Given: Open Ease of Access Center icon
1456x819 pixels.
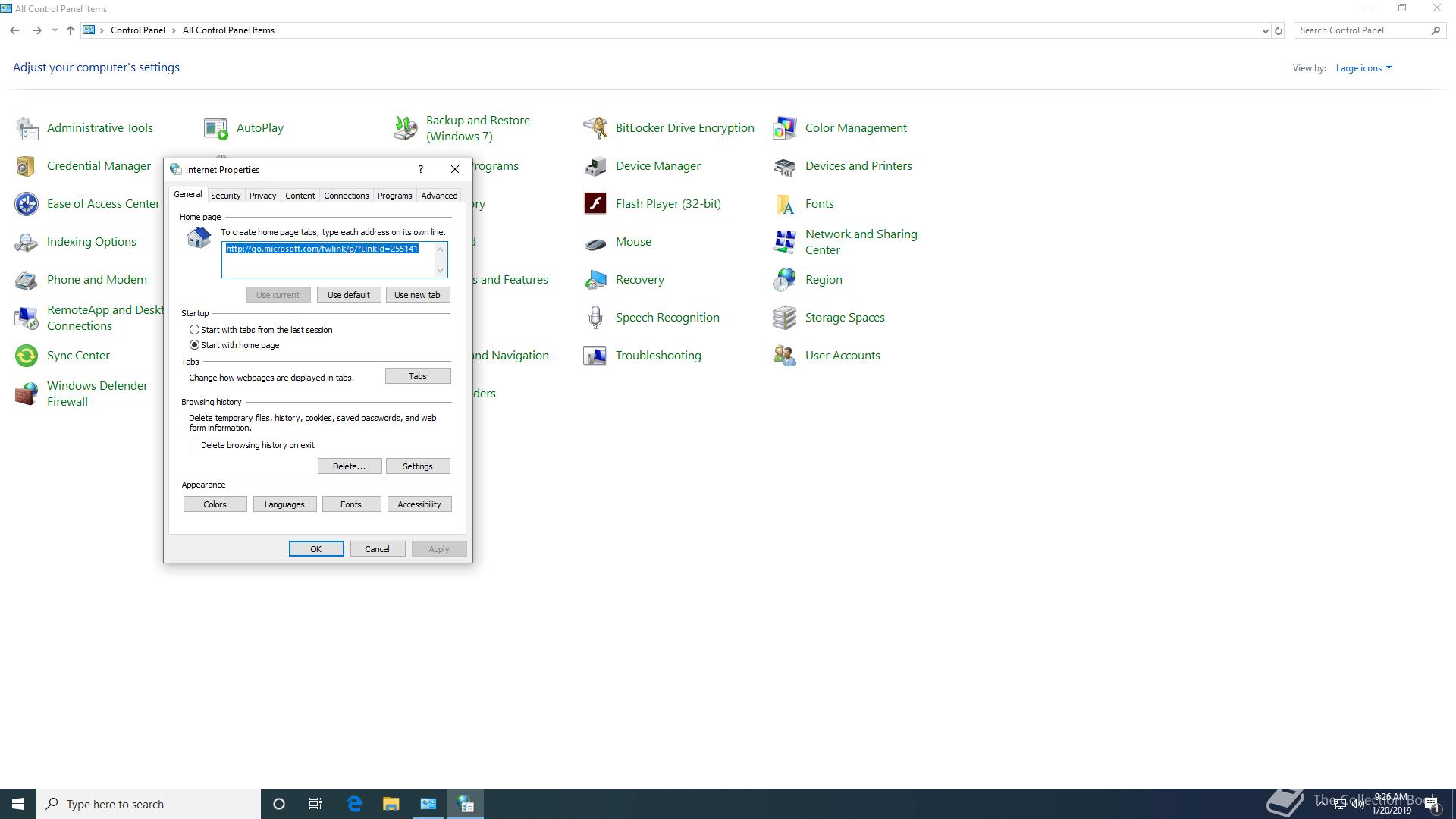Looking at the screenshot, I should (27, 204).
